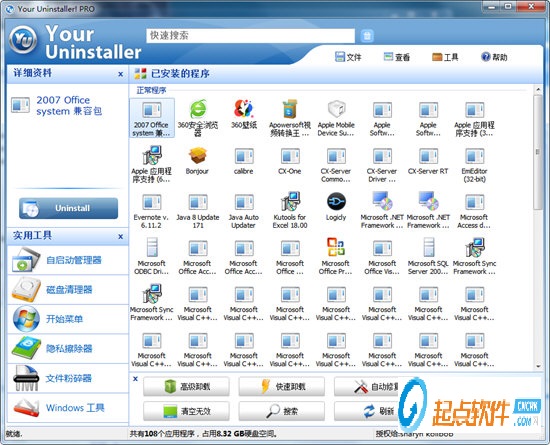Select the CX-Server Driver icon

382,156
